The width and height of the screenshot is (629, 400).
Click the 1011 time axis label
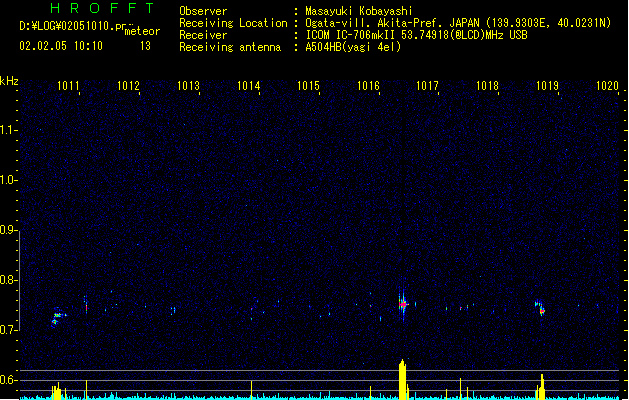(x=68, y=85)
